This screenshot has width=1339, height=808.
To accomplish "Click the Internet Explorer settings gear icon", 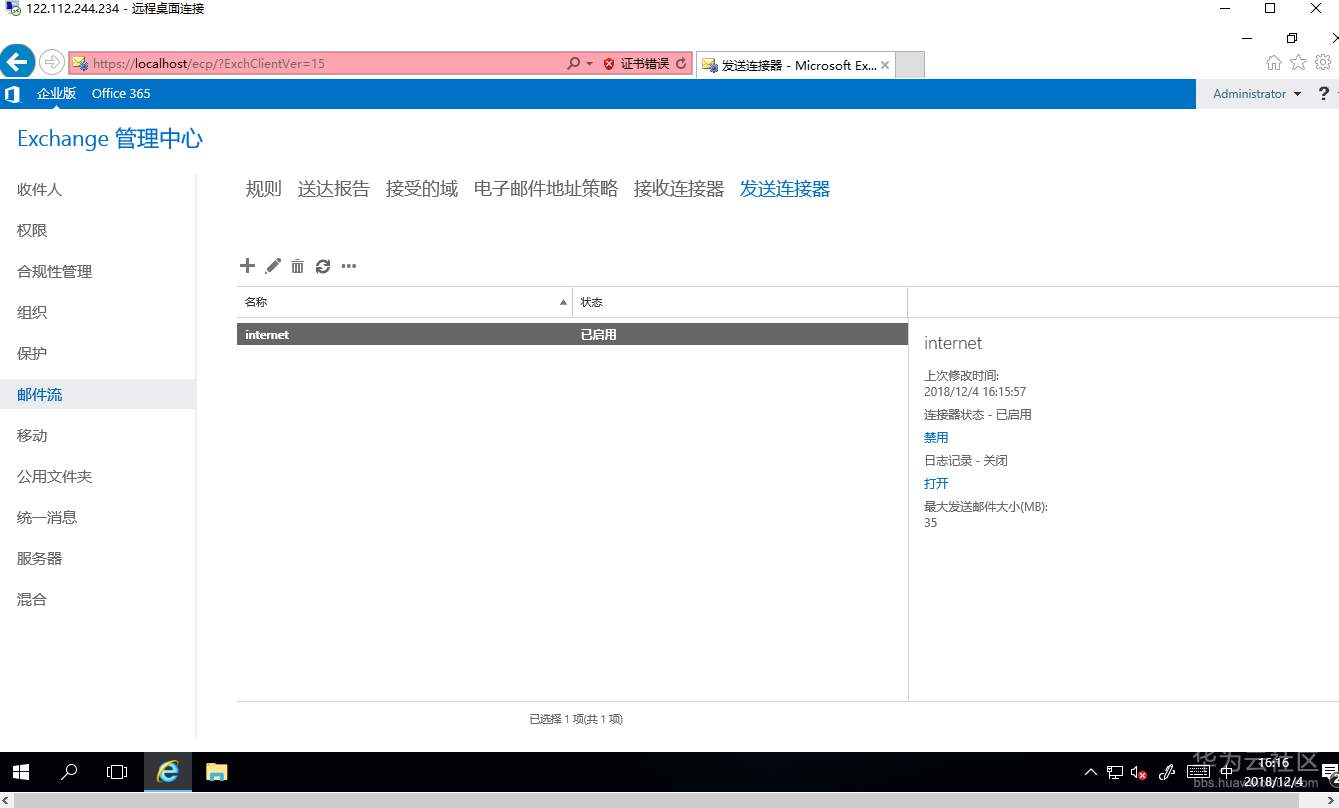I will pyautogui.click(x=1322, y=61).
